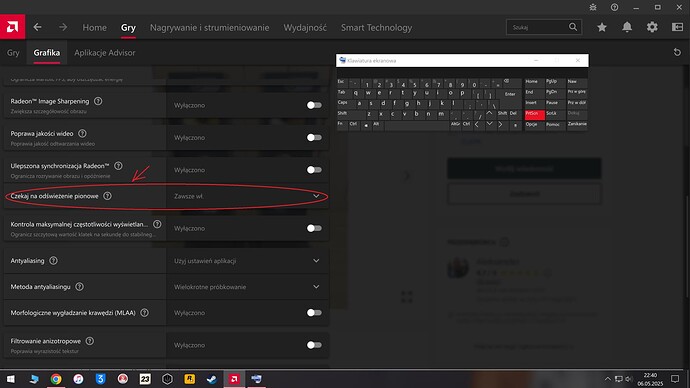Open favorites via the star icon

pyautogui.click(x=602, y=27)
